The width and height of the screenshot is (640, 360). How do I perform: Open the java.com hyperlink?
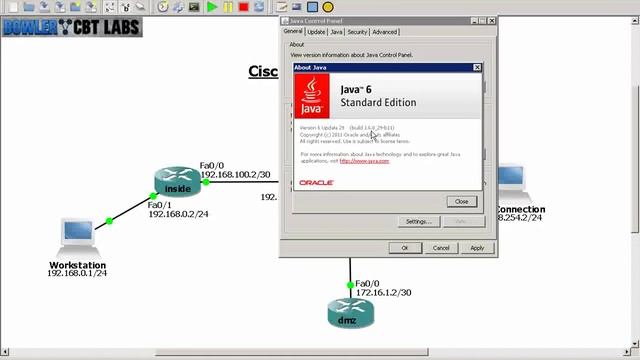[x=364, y=161]
